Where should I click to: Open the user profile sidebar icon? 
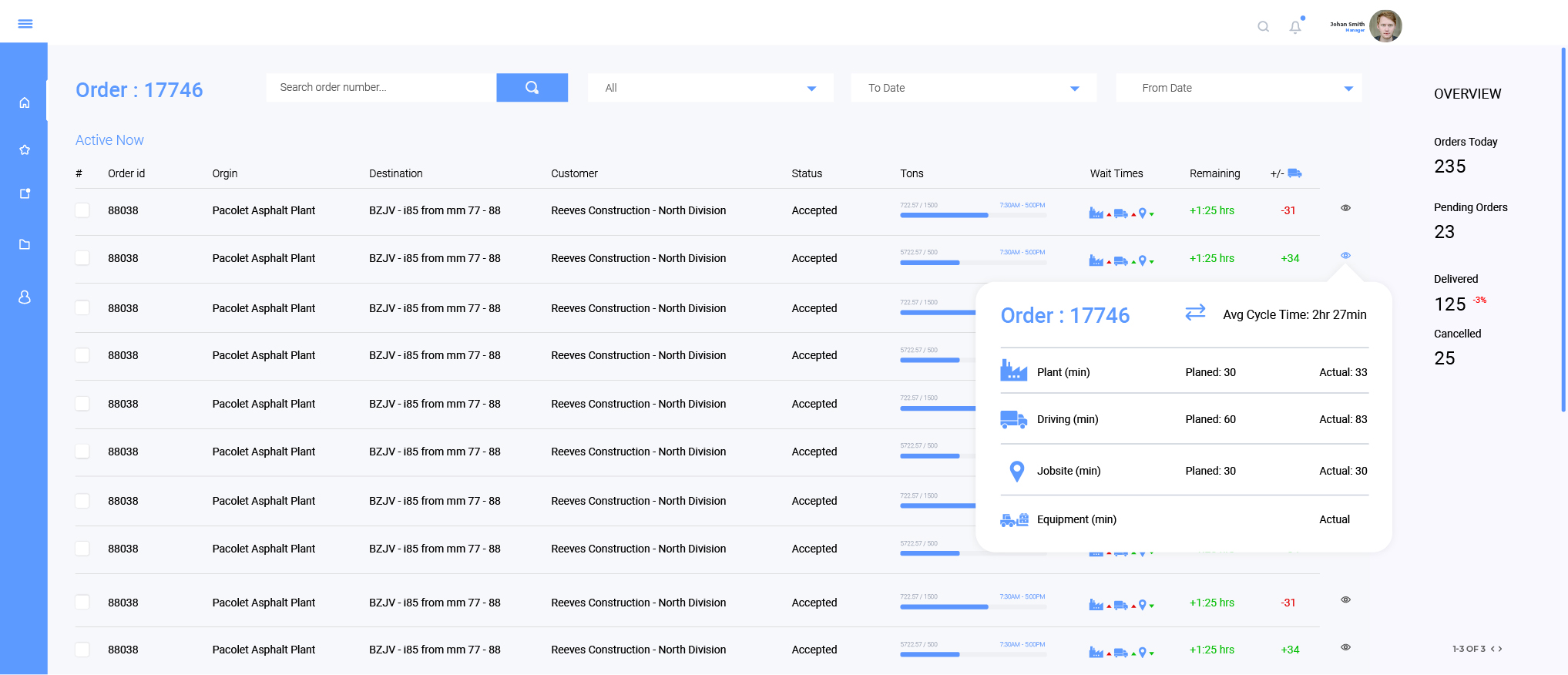[25, 297]
